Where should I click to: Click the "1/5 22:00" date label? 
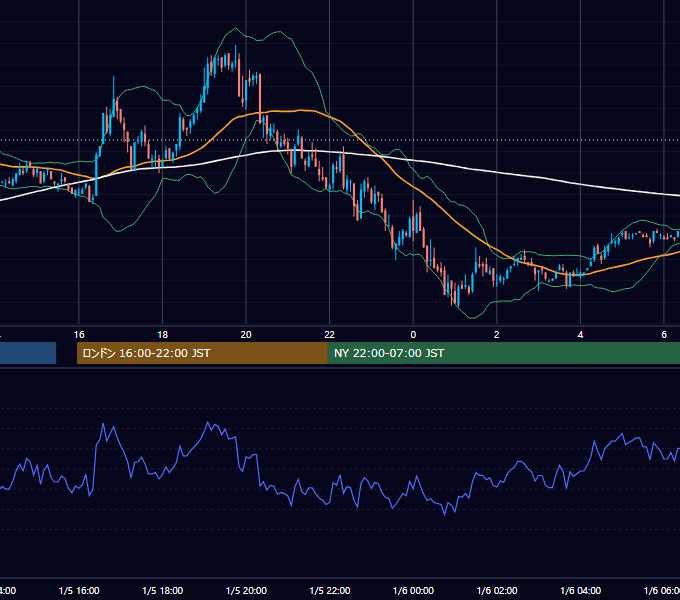pyautogui.click(x=330, y=590)
